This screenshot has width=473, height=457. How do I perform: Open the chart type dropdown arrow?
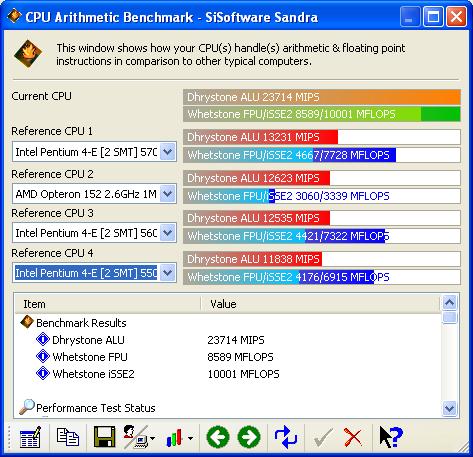(x=190, y=438)
